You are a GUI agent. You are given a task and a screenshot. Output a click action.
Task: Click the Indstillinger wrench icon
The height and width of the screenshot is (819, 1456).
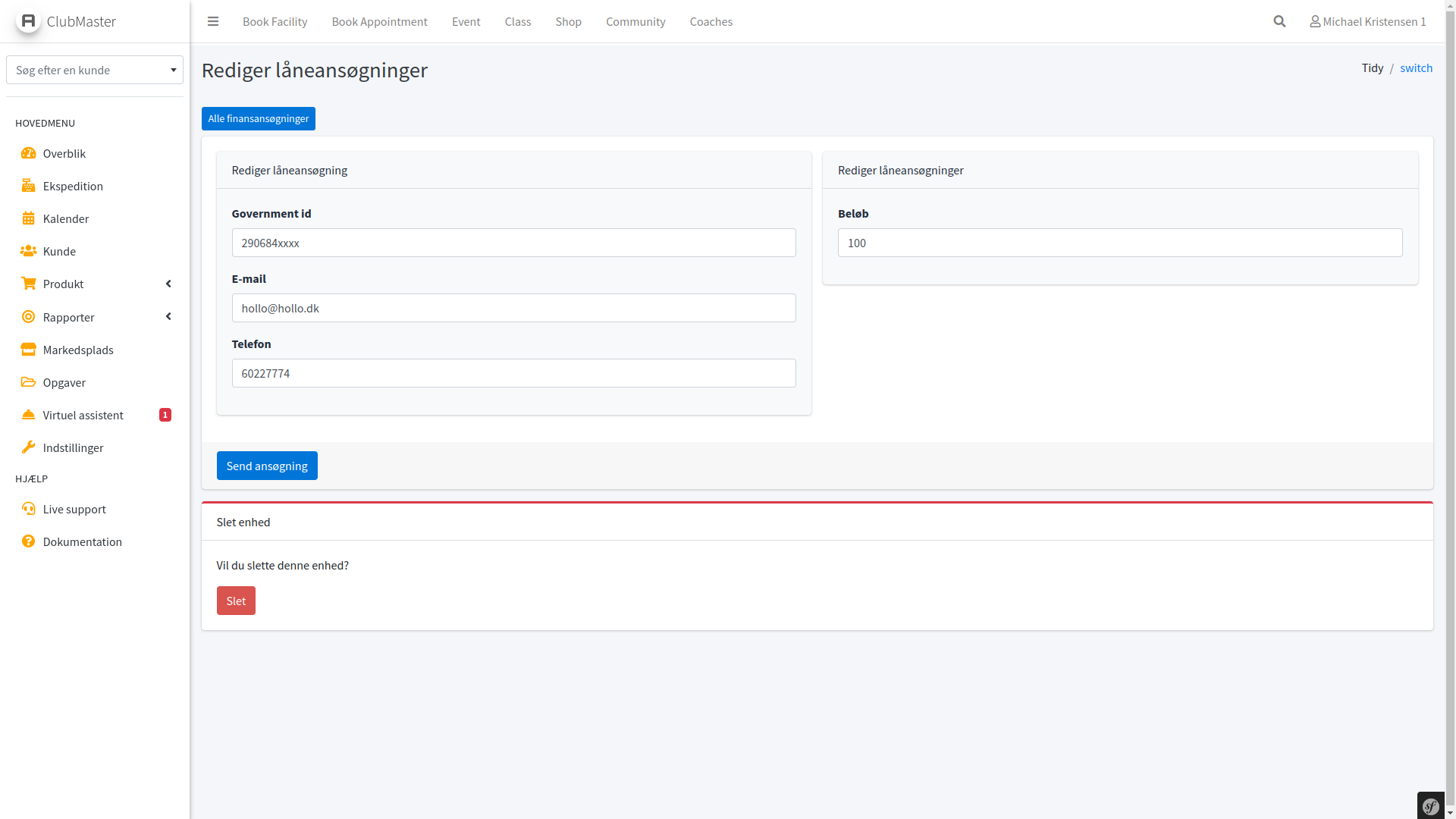(x=28, y=447)
